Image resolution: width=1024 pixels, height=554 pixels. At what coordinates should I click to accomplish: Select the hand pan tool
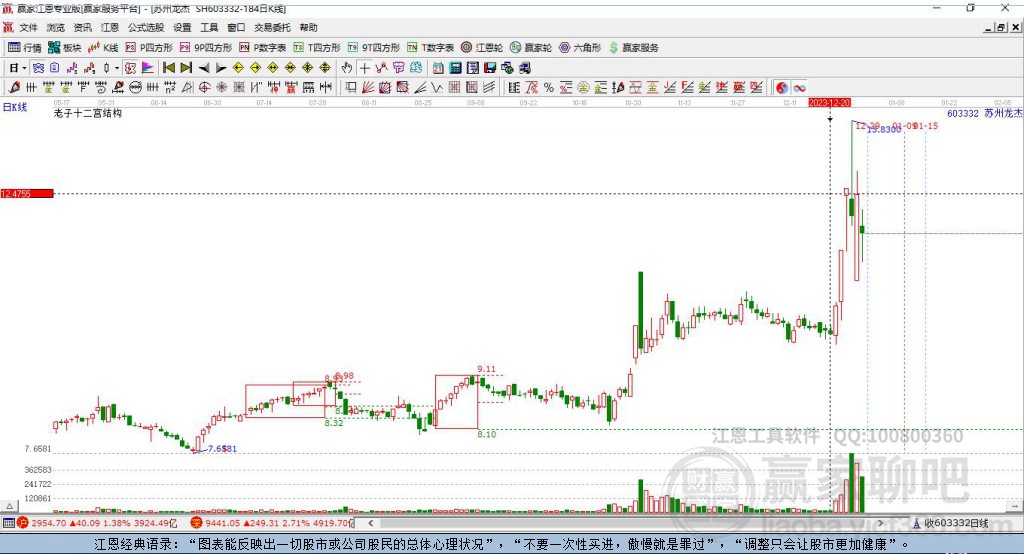tap(347, 68)
